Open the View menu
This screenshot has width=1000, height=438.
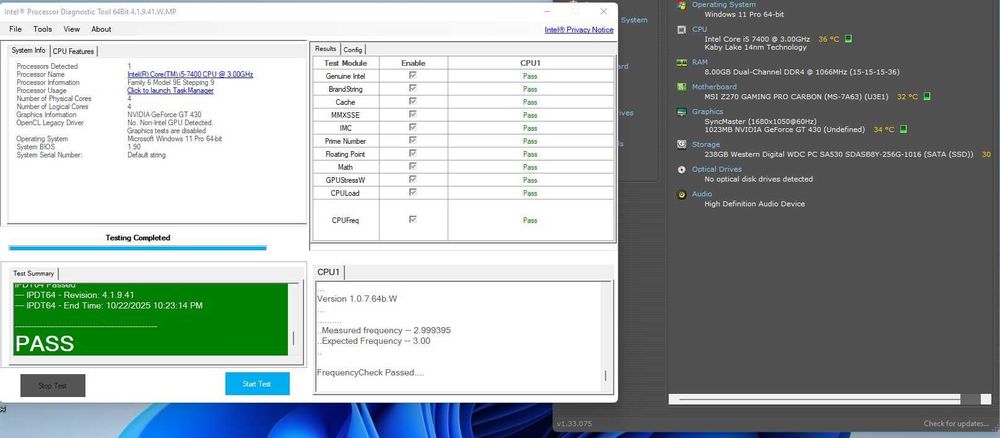pyautogui.click(x=71, y=29)
